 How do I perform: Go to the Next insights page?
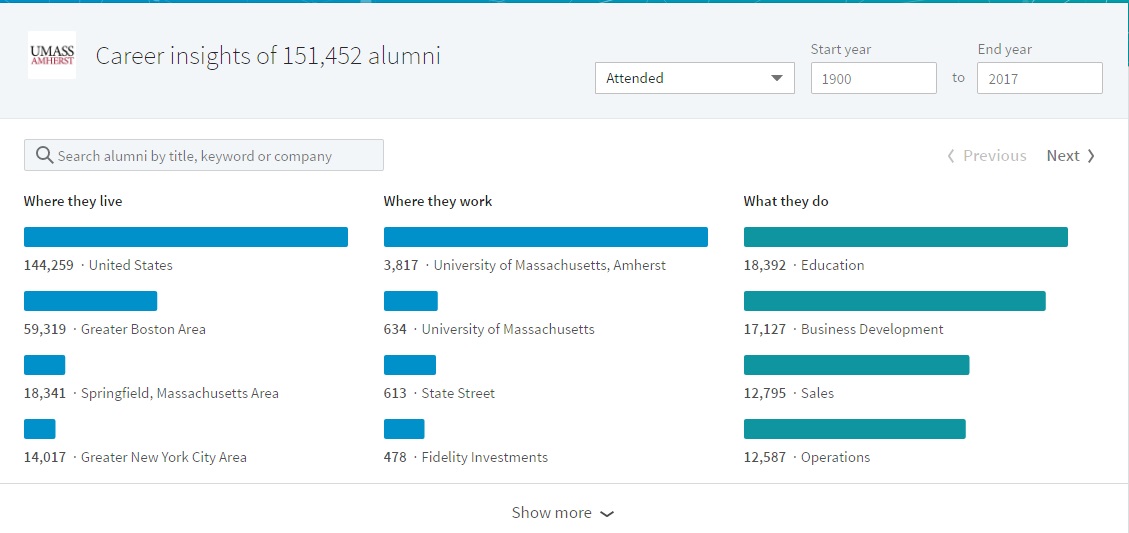[1071, 156]
